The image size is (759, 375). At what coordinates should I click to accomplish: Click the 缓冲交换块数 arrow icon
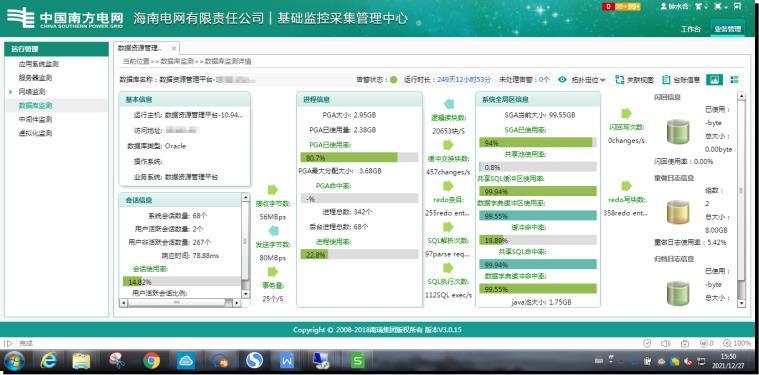[448, 145]
